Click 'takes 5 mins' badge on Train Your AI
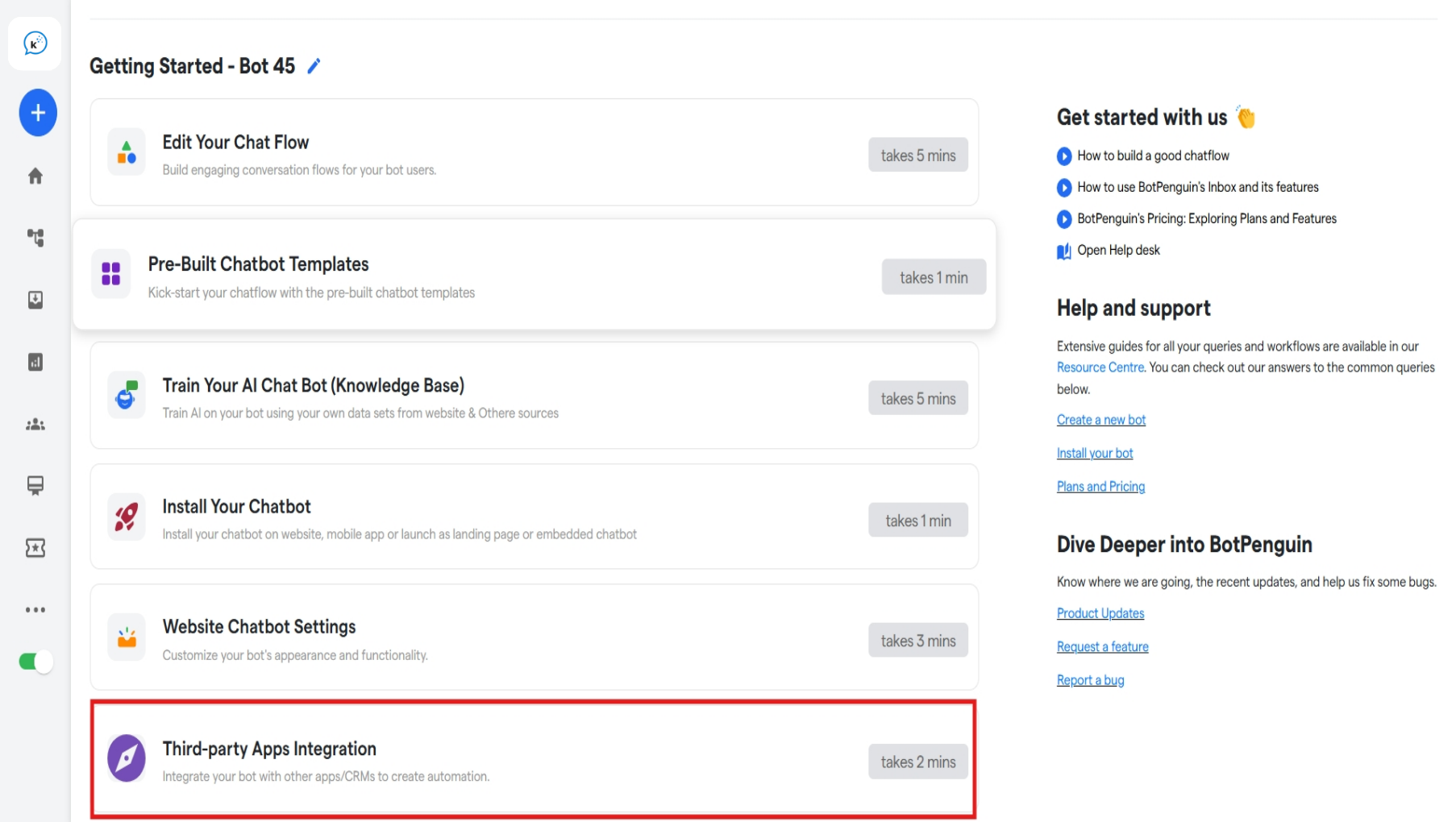The image size is (1456, 822). (x=918, y=399)
